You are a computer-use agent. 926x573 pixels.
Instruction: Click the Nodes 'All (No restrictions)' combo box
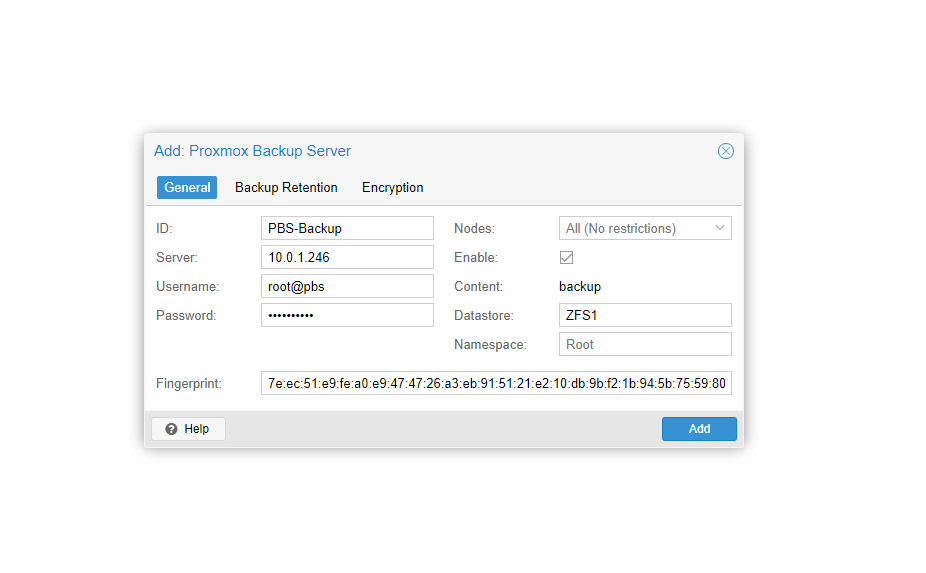pos(635,229)
